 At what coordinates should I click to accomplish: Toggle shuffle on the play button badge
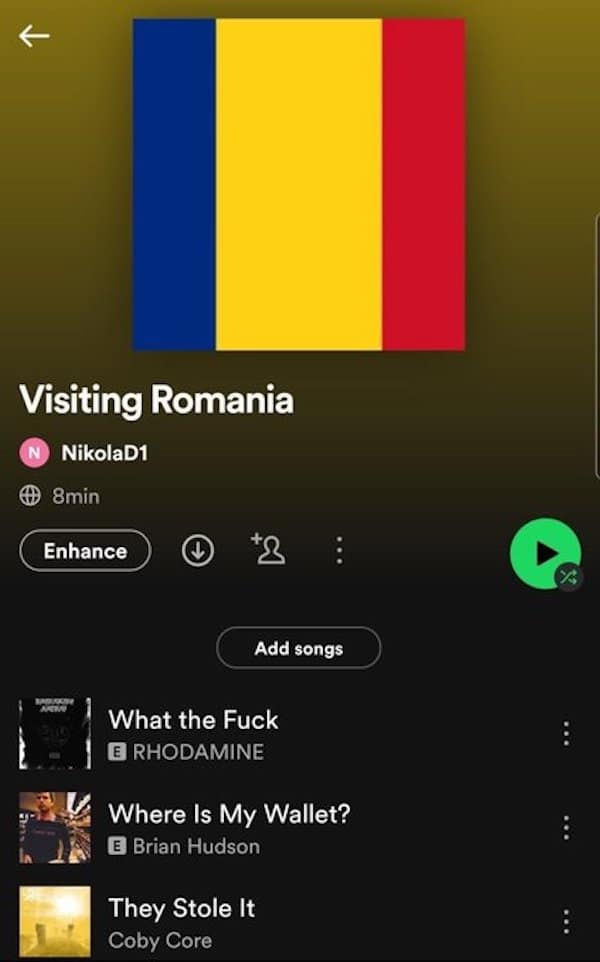(567, 577)
